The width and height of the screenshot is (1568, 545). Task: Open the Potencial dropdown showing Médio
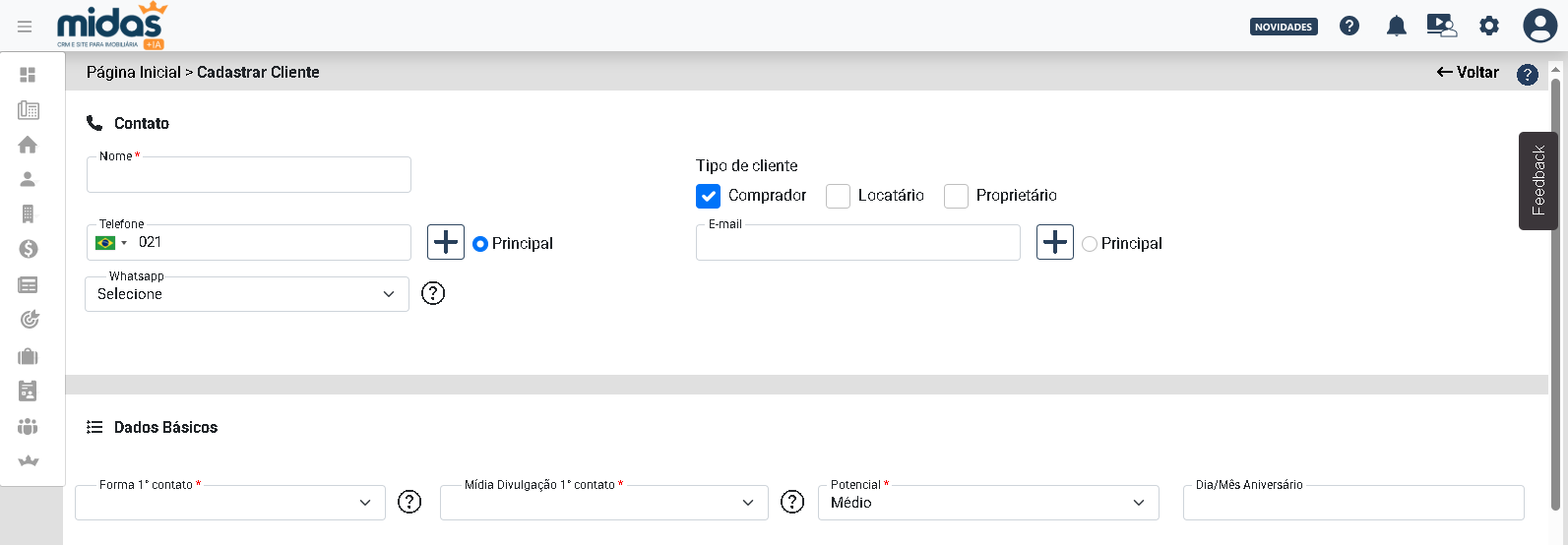(987, 503)
